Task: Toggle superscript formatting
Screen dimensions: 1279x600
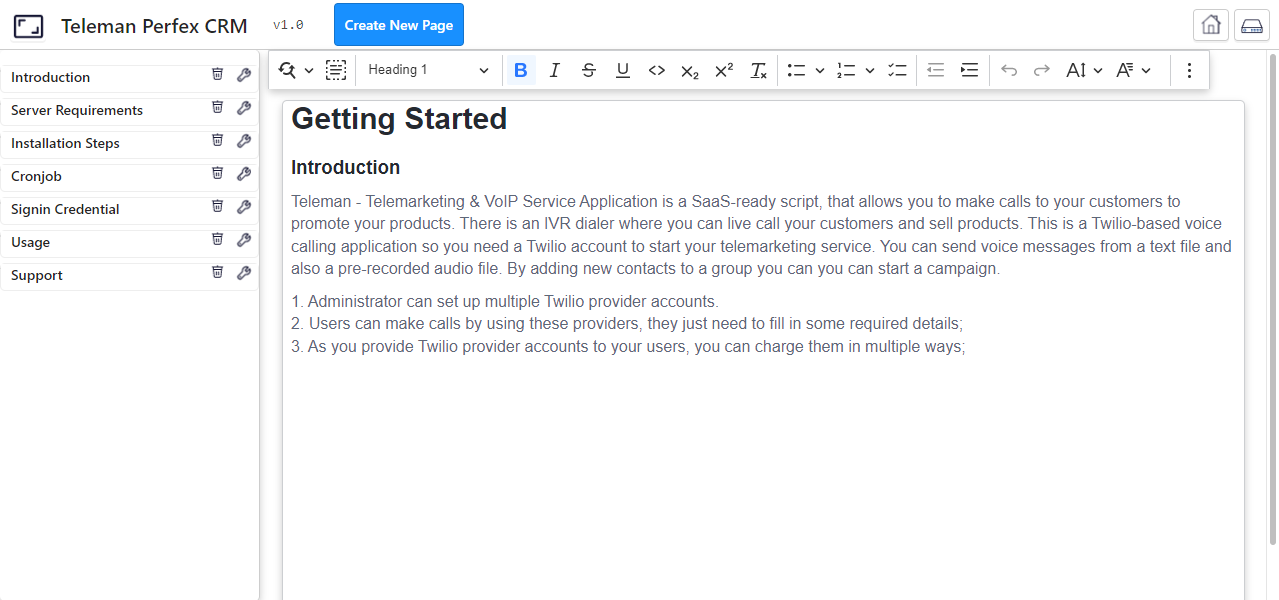Action: click(724, 70)
